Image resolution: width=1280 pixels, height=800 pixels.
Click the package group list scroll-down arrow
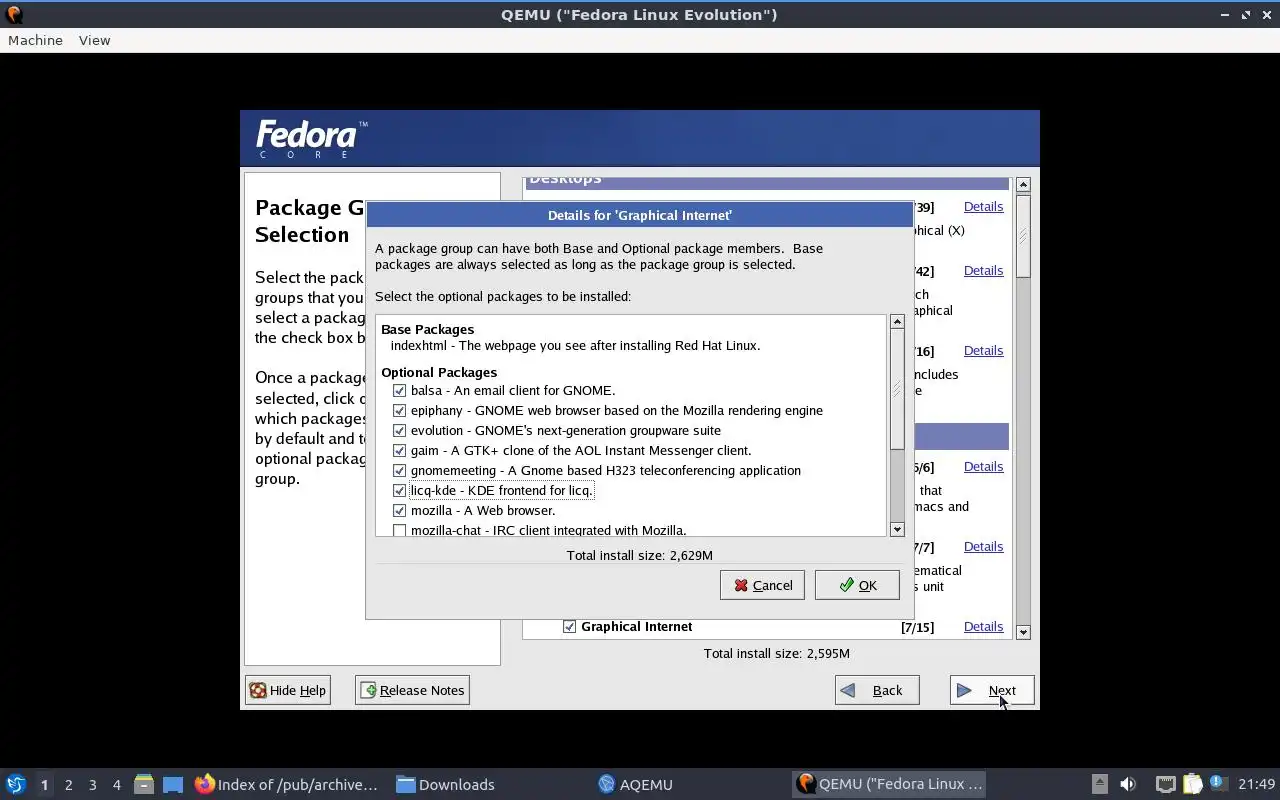tap(1023, 632)
